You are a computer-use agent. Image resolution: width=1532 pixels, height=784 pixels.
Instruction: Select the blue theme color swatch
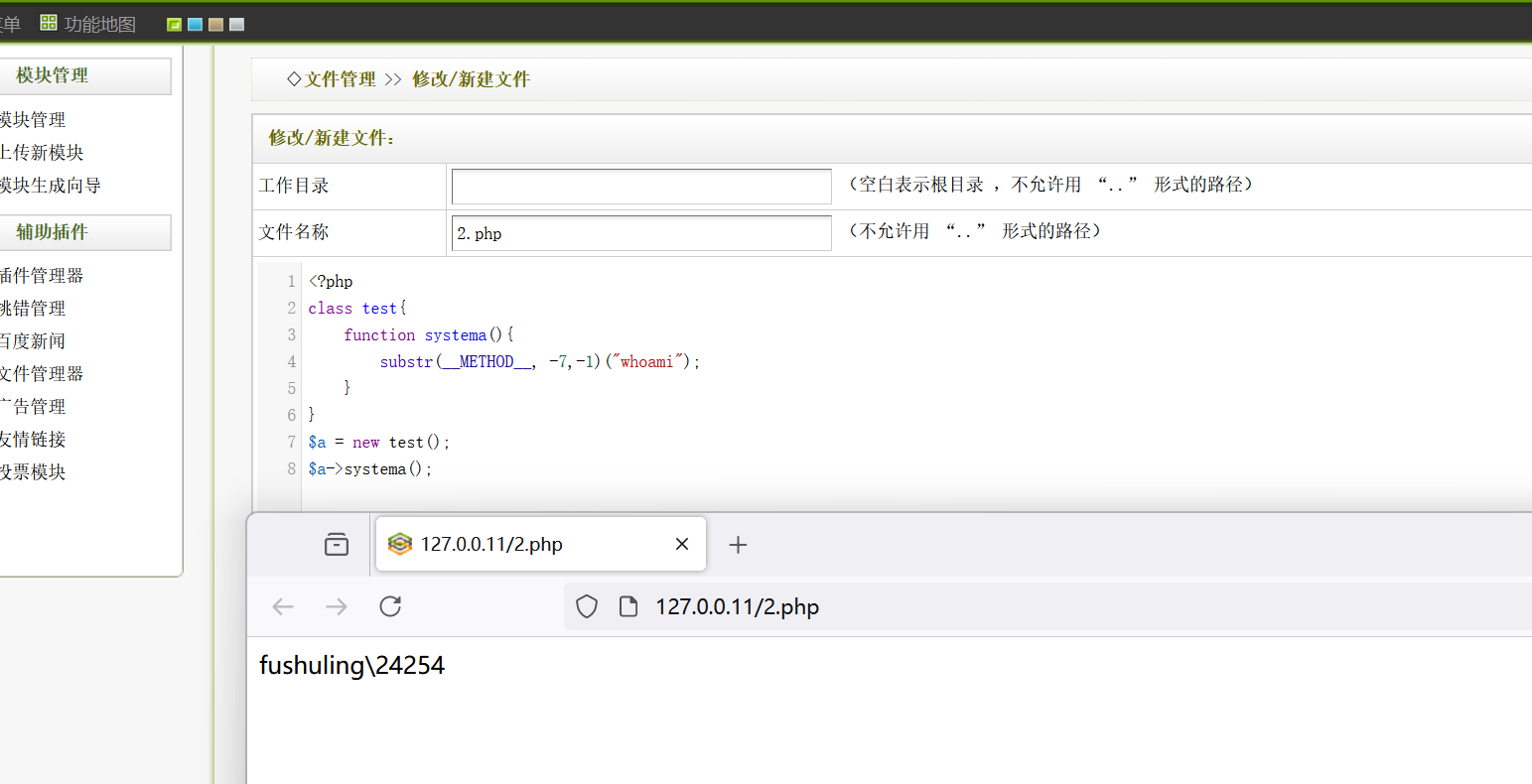[x=196, y=25]
